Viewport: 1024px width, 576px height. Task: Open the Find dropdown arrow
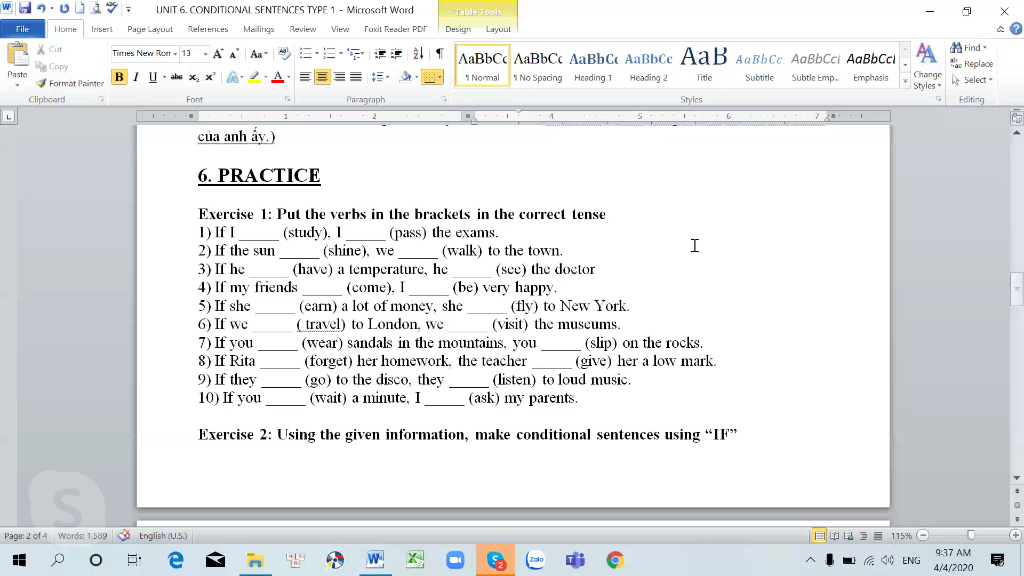point(985,48)
